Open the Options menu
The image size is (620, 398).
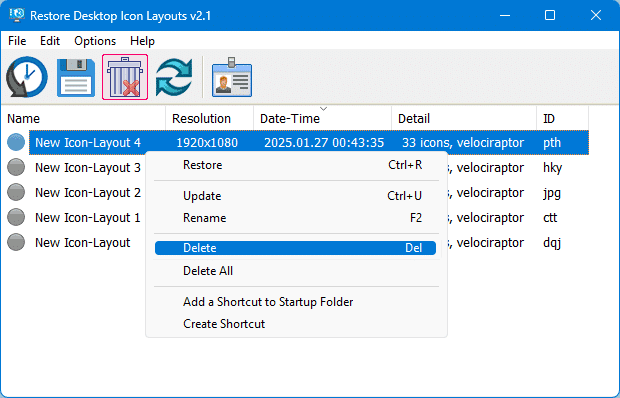click(x=95, y=41)
